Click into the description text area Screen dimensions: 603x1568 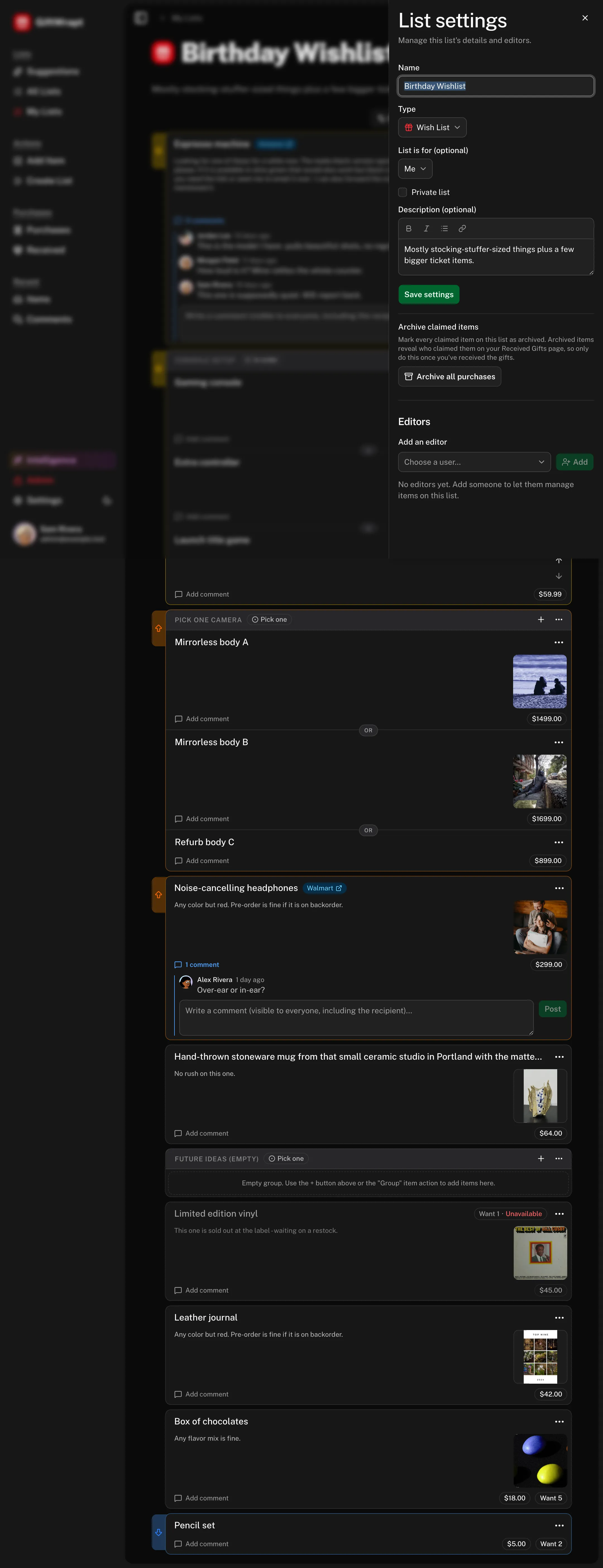[496, 256]
